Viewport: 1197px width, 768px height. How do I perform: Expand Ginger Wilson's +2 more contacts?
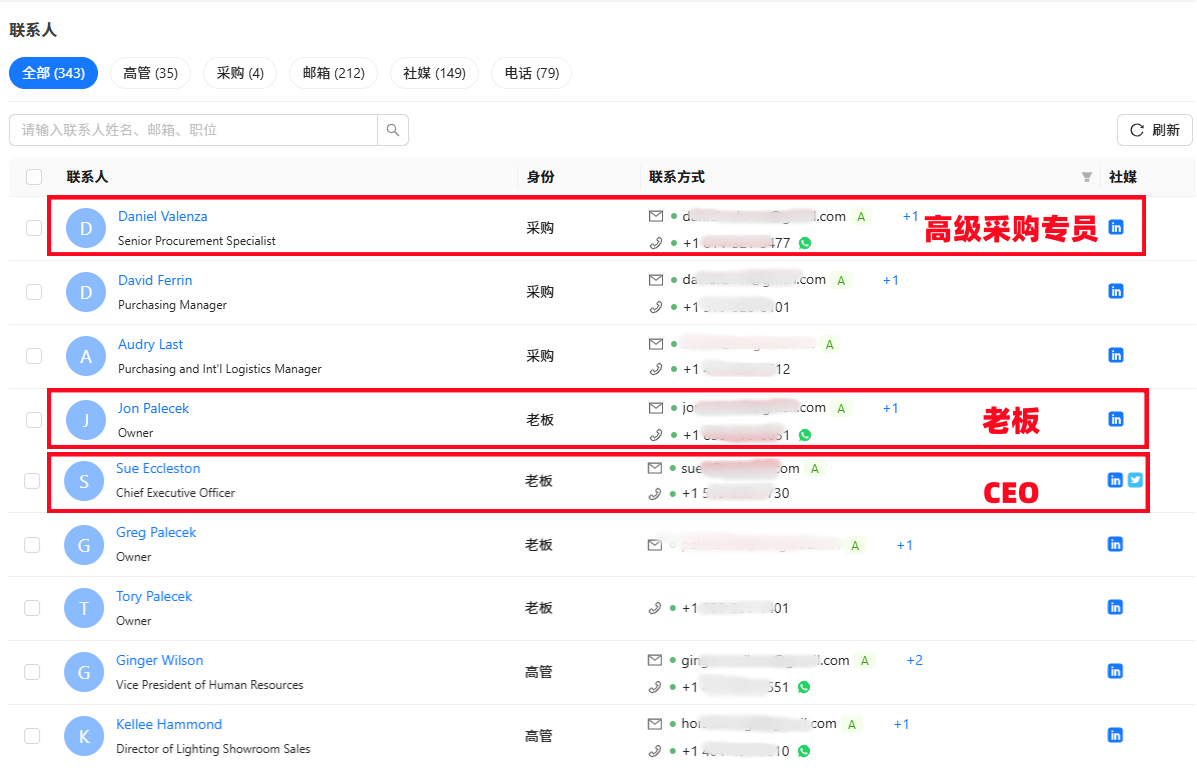(914, 660)
